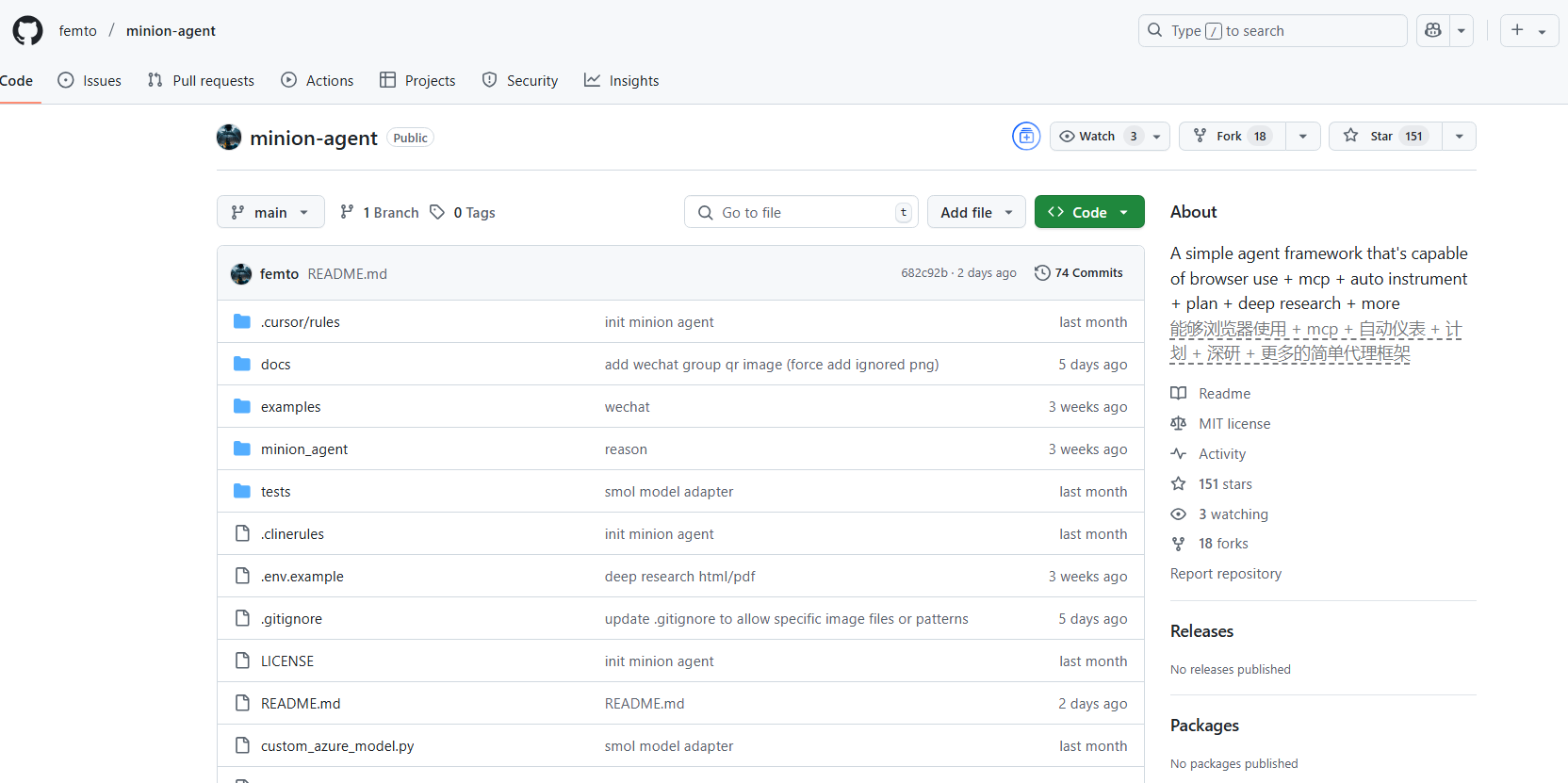Click the README.md file icon in list
This screenshot has width=1568, height=783.
242,703
